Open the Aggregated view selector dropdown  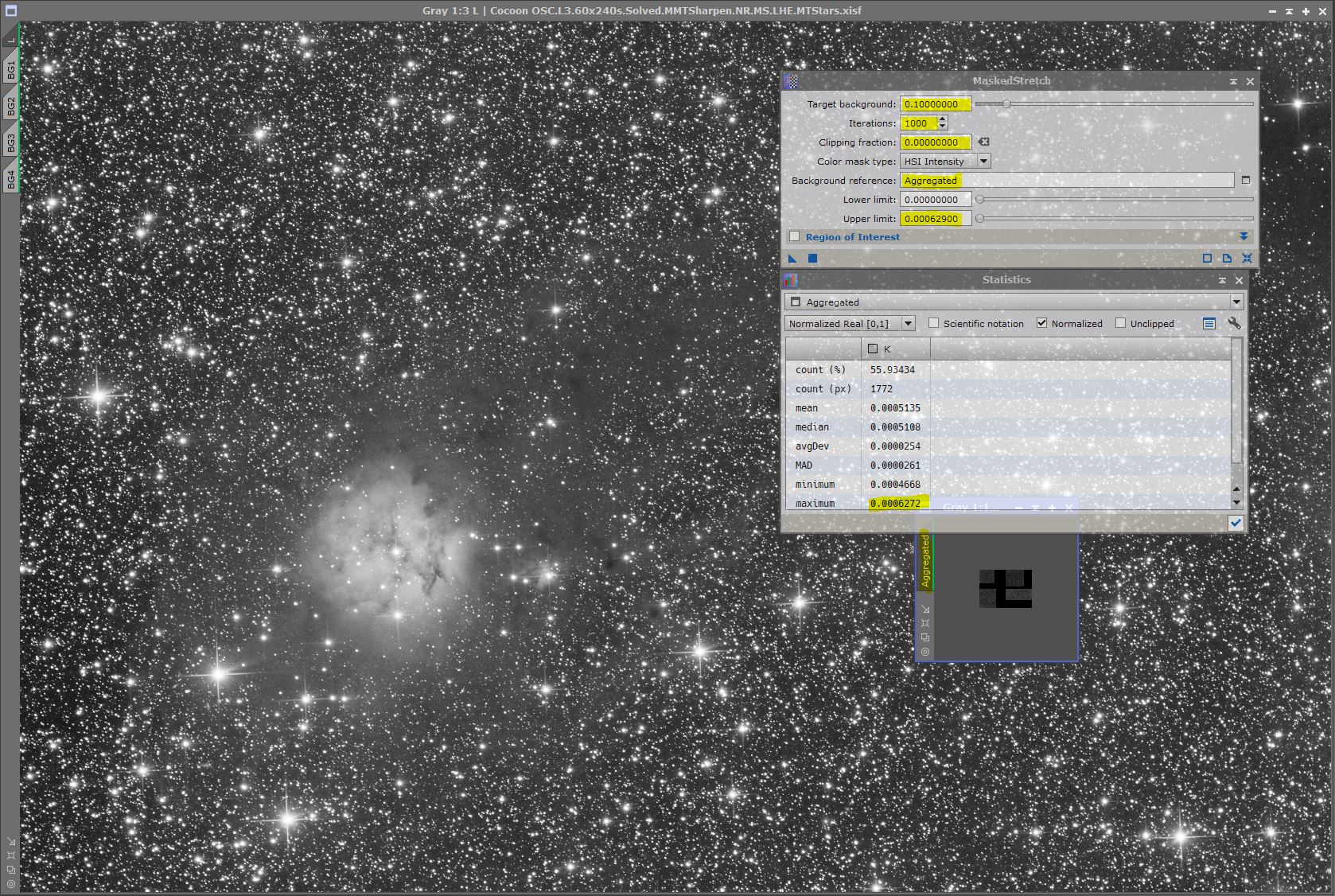click(x=1236, y=302)
